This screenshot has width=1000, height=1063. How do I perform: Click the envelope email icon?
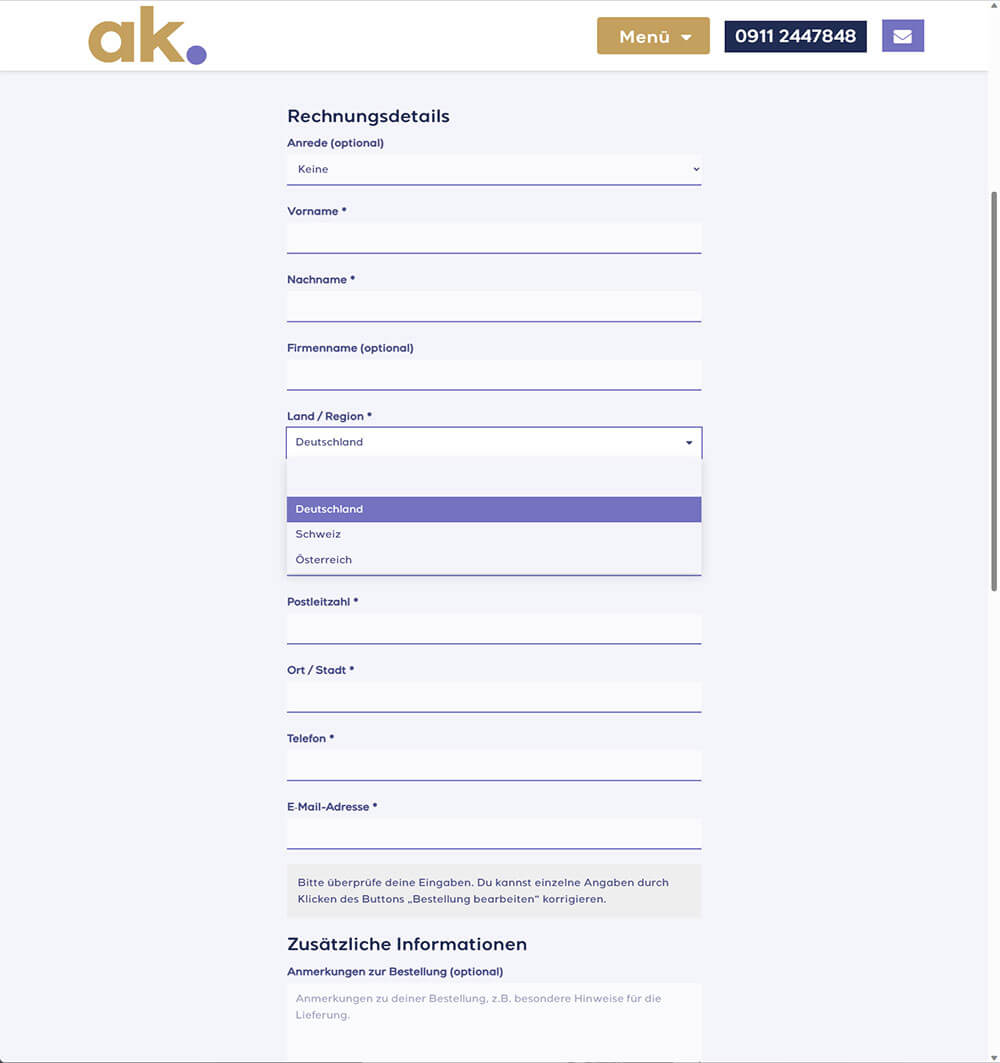[x=902, y=36]
